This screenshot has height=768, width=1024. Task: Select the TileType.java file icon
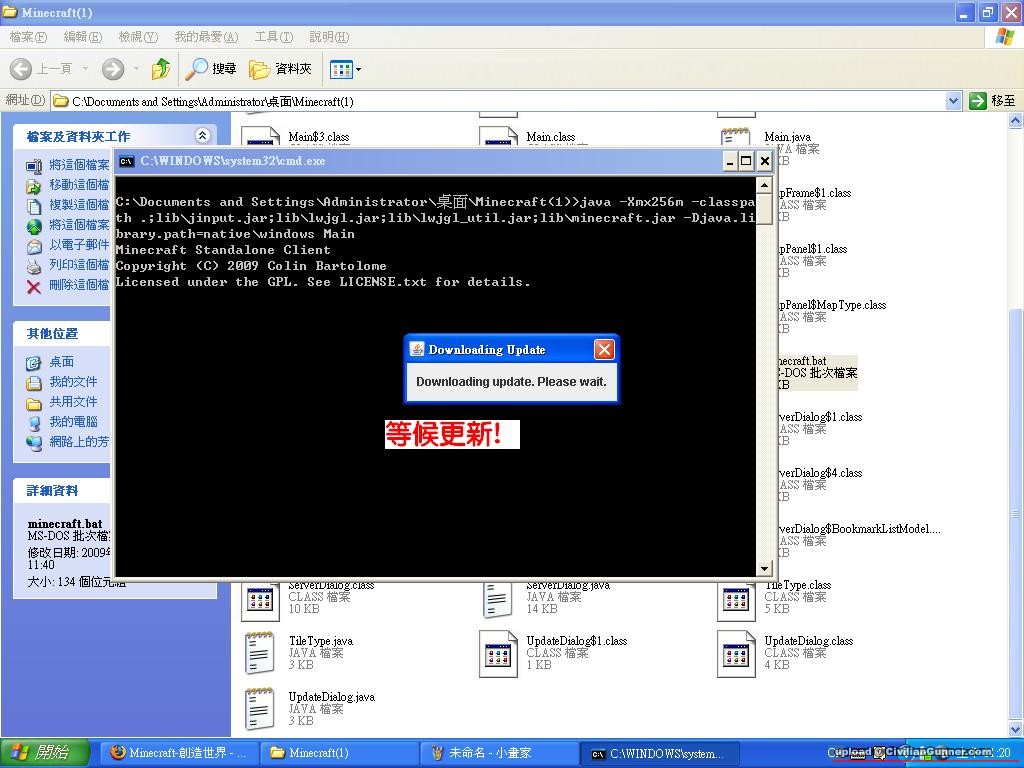260,653
